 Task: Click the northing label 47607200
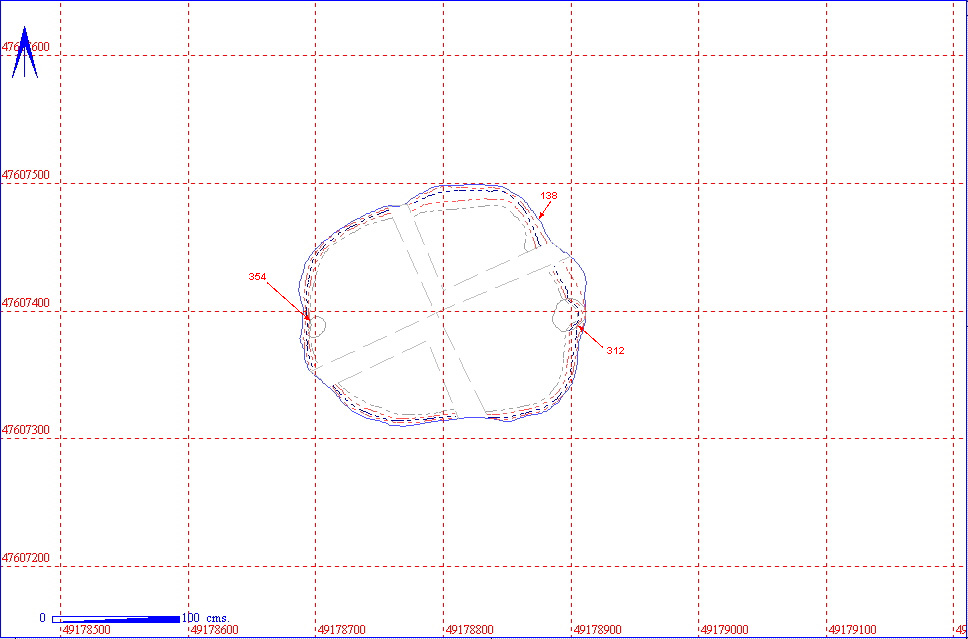click(26, 558)
